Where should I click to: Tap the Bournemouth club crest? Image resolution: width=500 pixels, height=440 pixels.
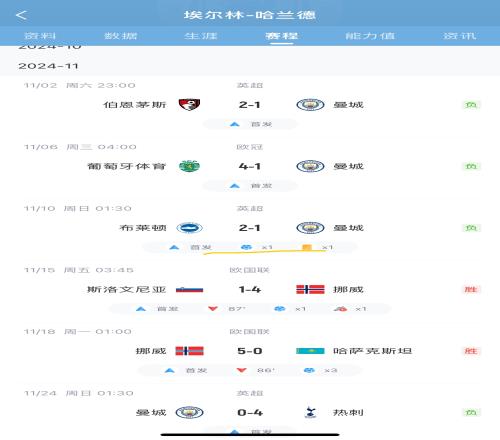pos(189,105)
